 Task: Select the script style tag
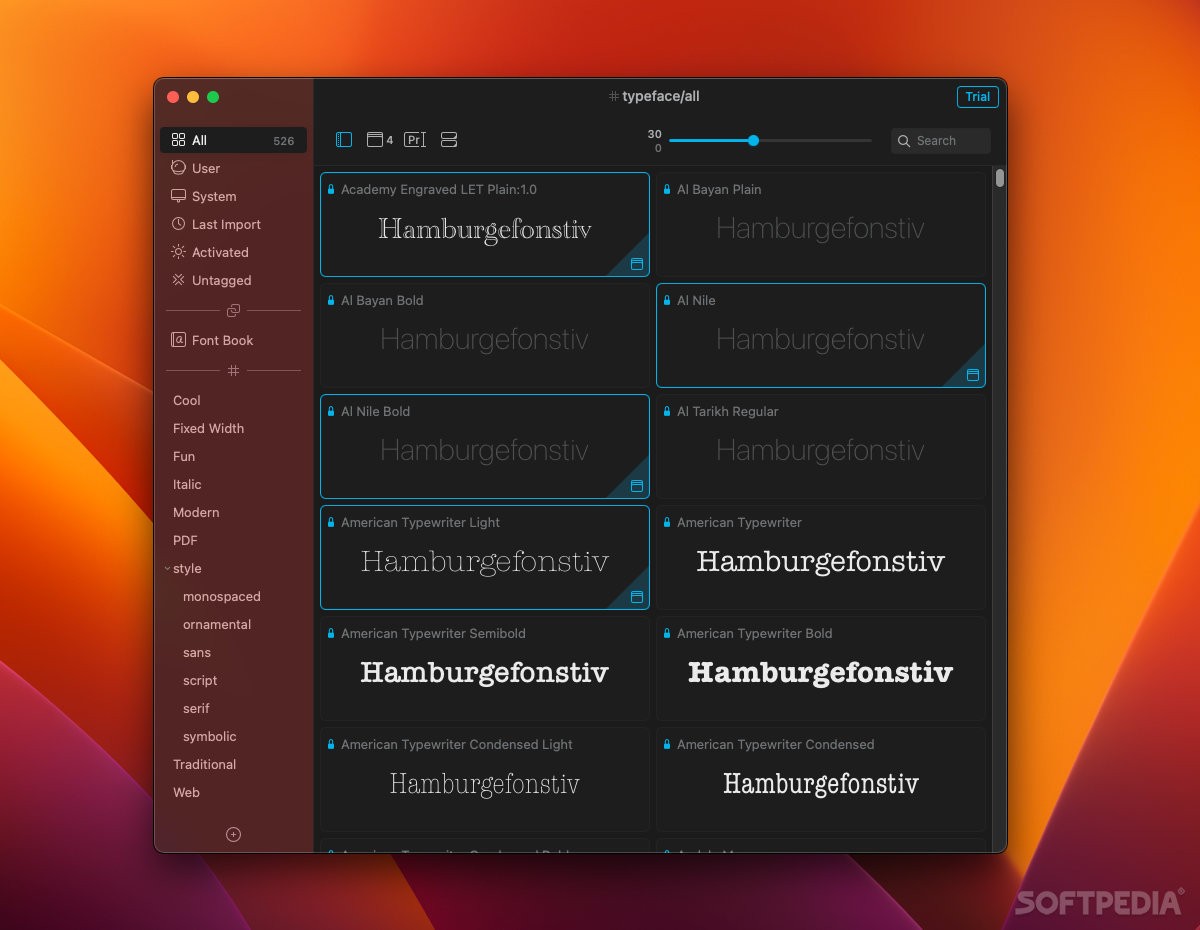(200, 680)
